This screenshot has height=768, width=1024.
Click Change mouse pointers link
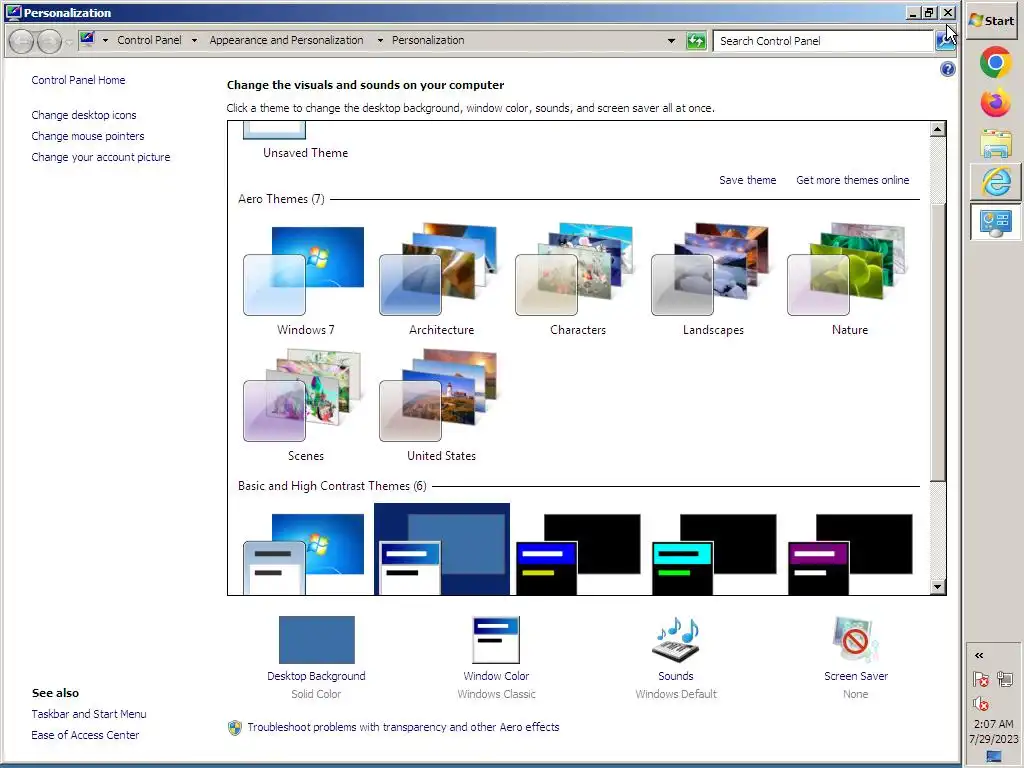[x=88, y=136]
